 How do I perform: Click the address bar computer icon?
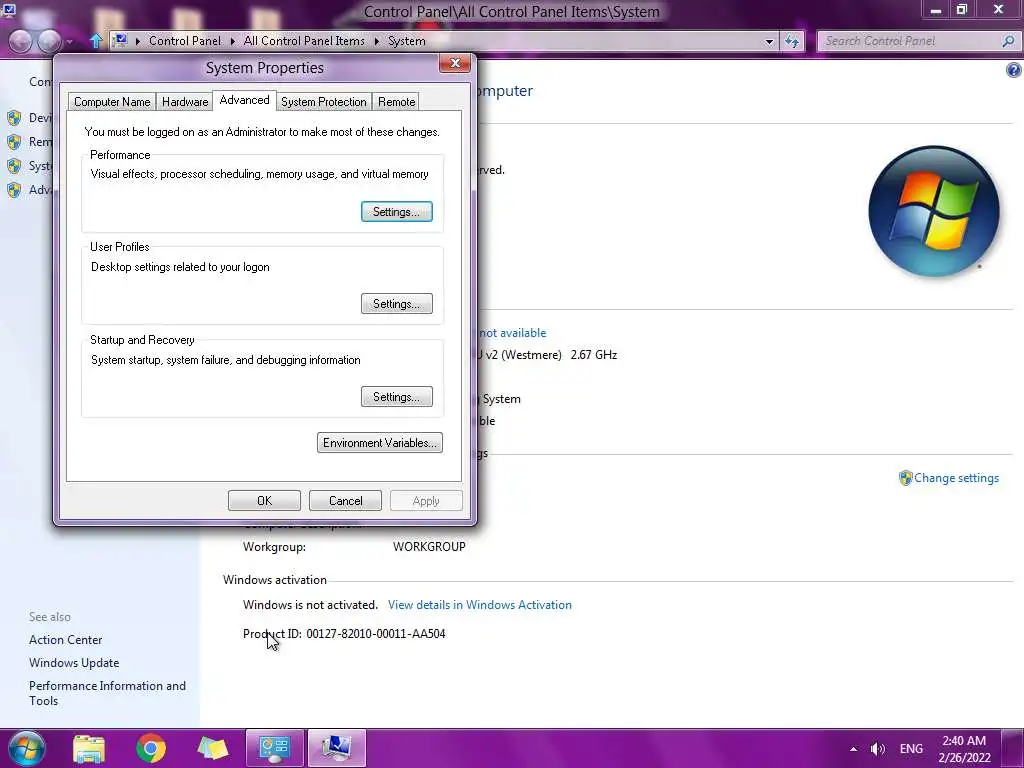point(120,40)
